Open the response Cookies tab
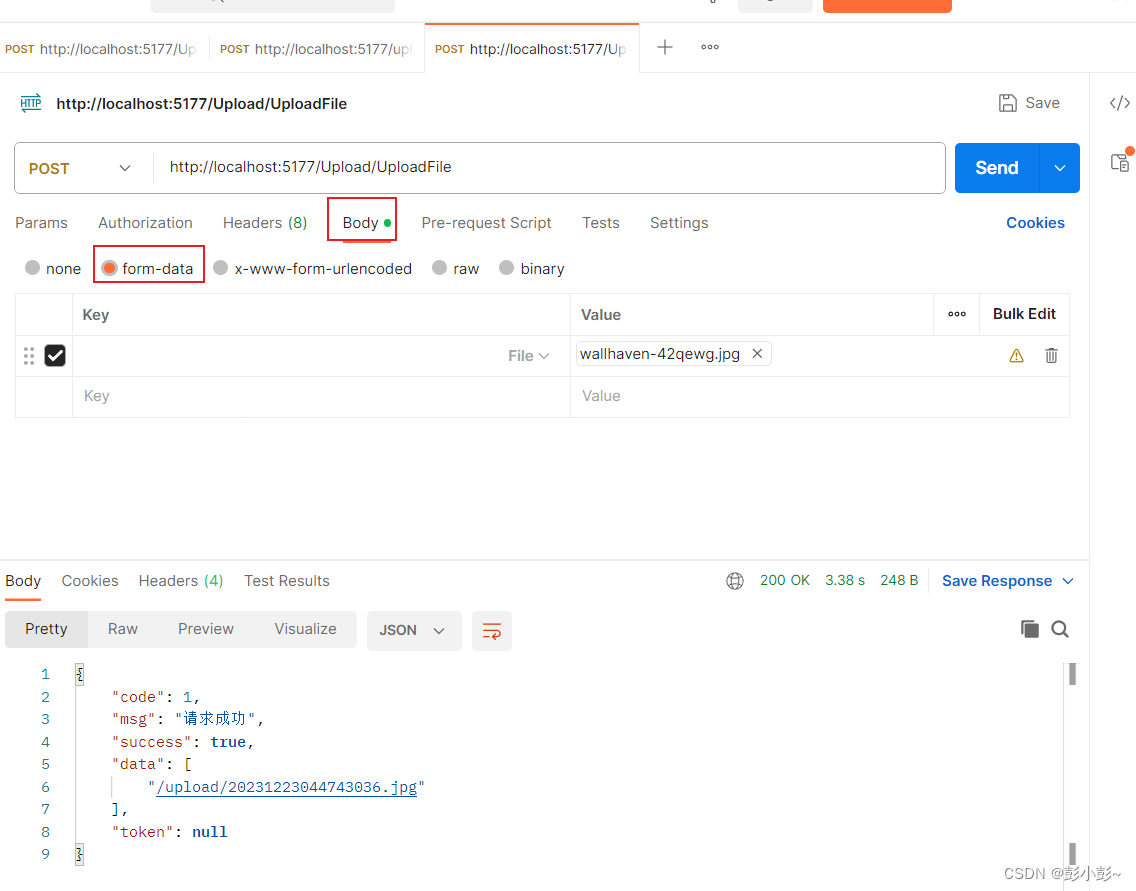Screen dimensions: 1136x891 point(90,581)
